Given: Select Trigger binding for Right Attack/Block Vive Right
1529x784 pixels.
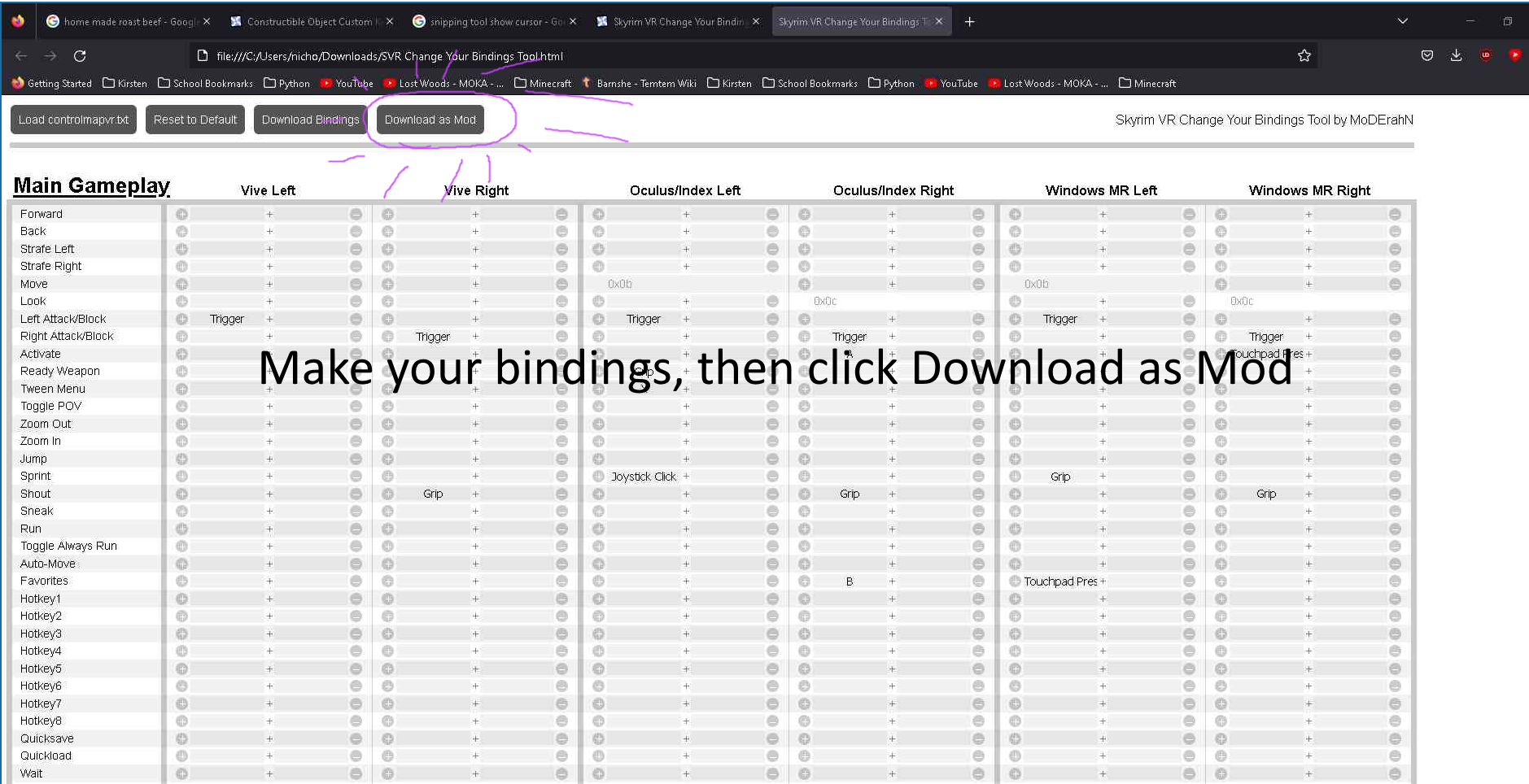Looking at the screenshot, I should pos(433,337).
